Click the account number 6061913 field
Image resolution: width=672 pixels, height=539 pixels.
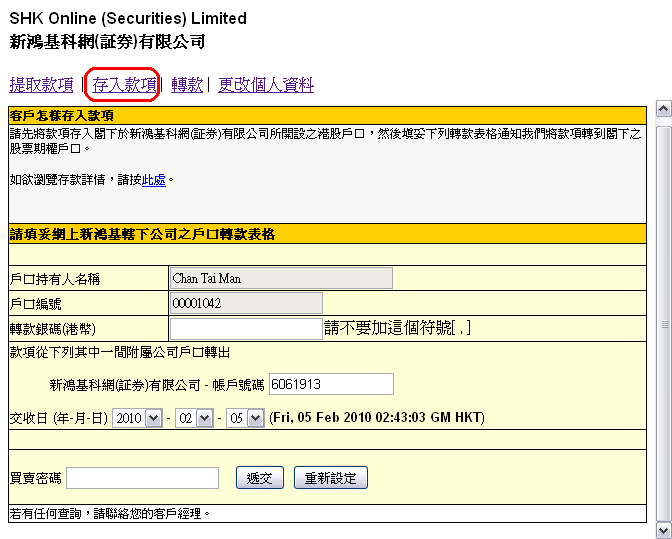click(331, 384)
